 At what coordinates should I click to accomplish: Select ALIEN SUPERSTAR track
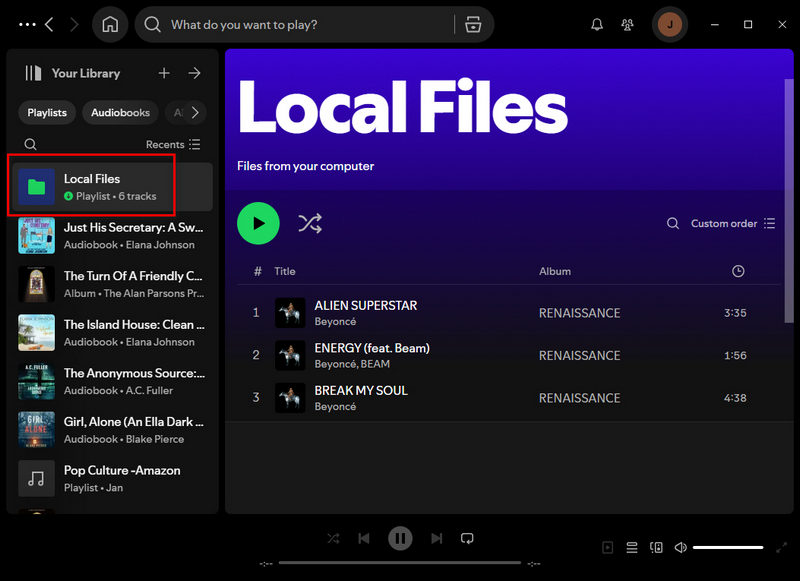coord(508,313)
